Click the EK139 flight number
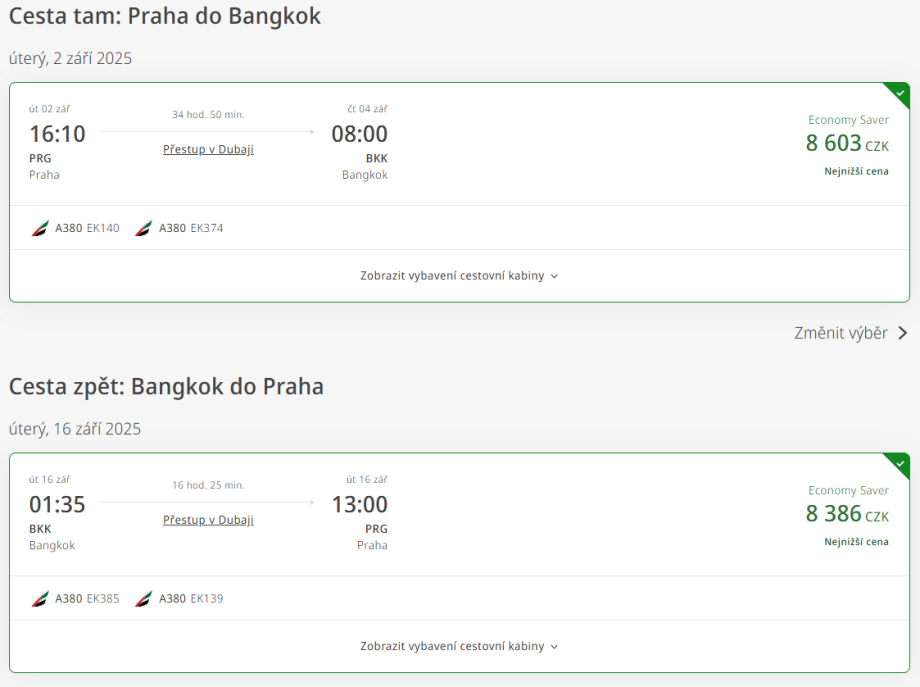The height and width of the screenshot is (687, 920). coord(207,599)
